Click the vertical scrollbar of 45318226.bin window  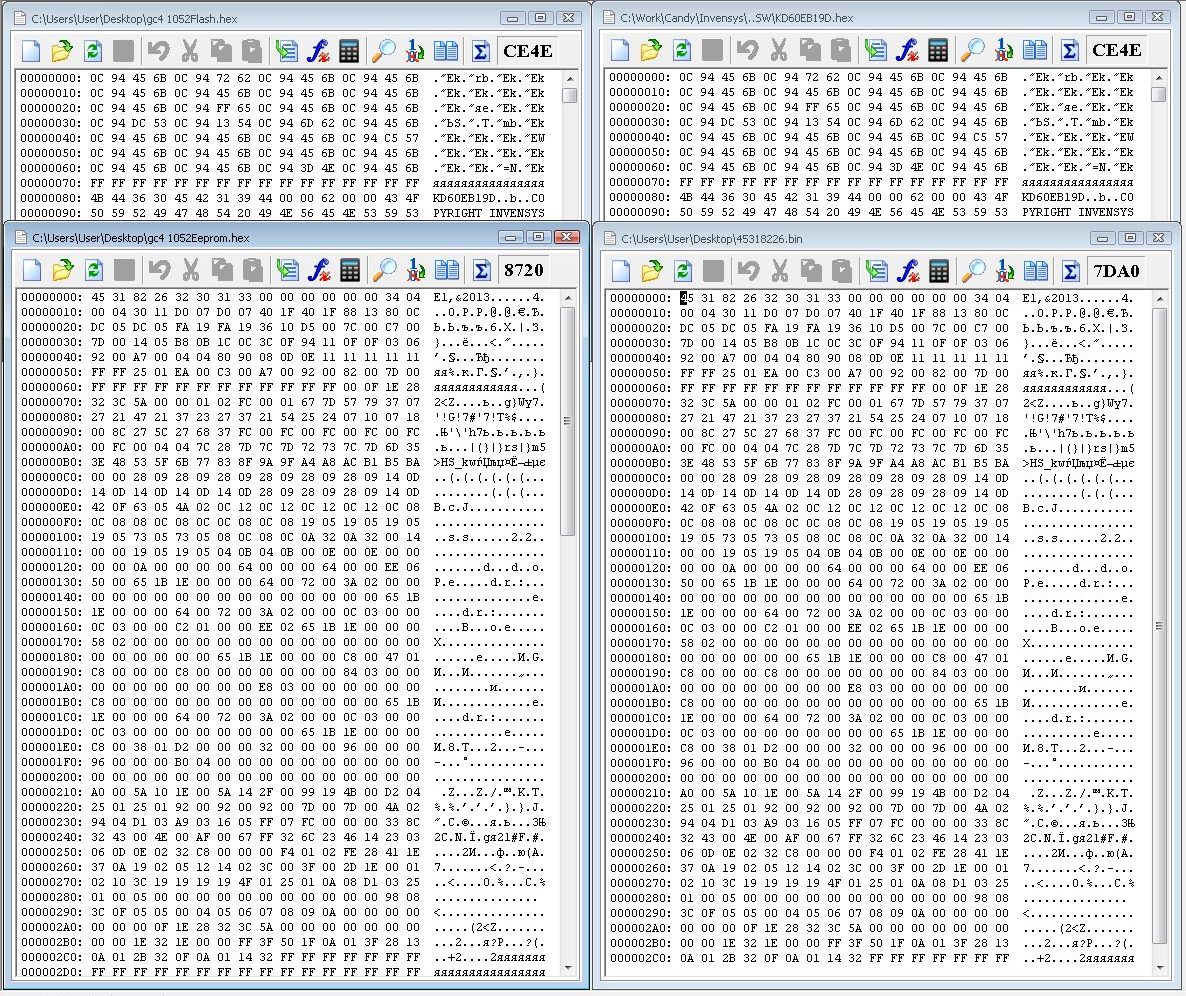[1159, 600]
